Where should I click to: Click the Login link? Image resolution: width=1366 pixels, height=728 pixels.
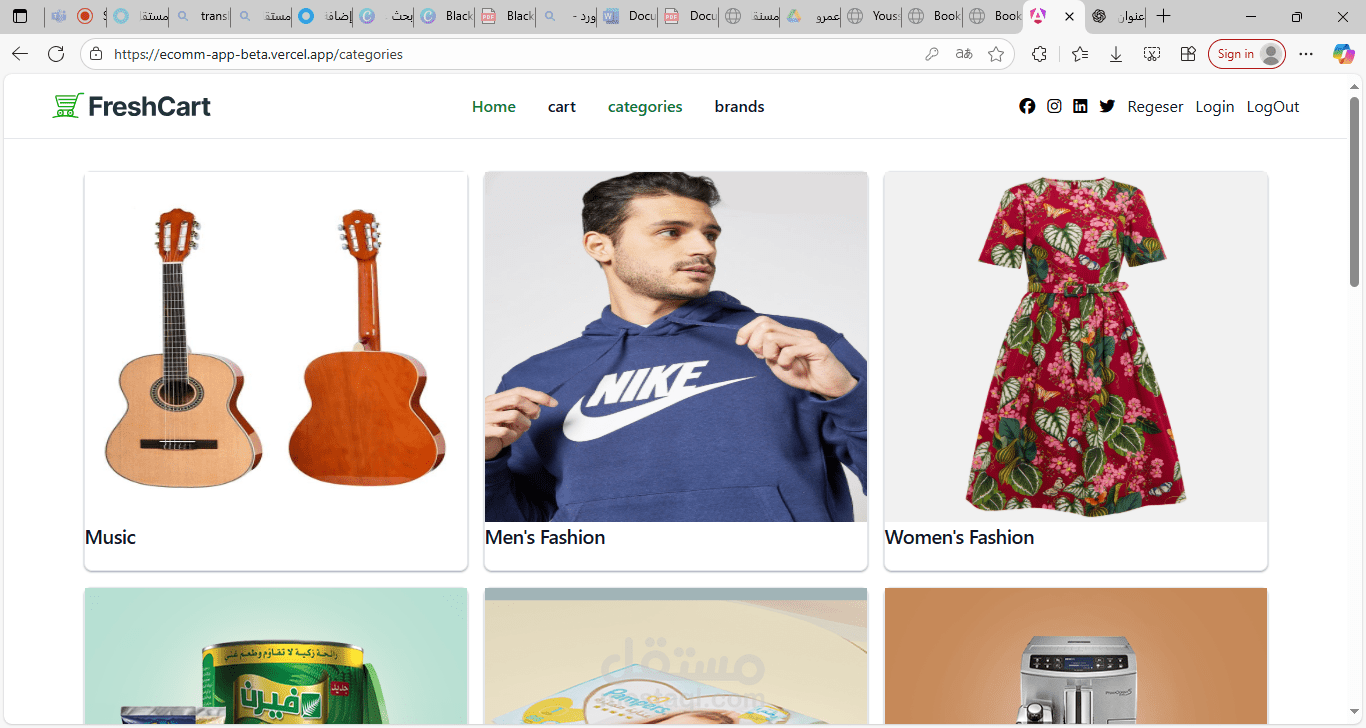pyautogui.click(x=1215, y=107)
